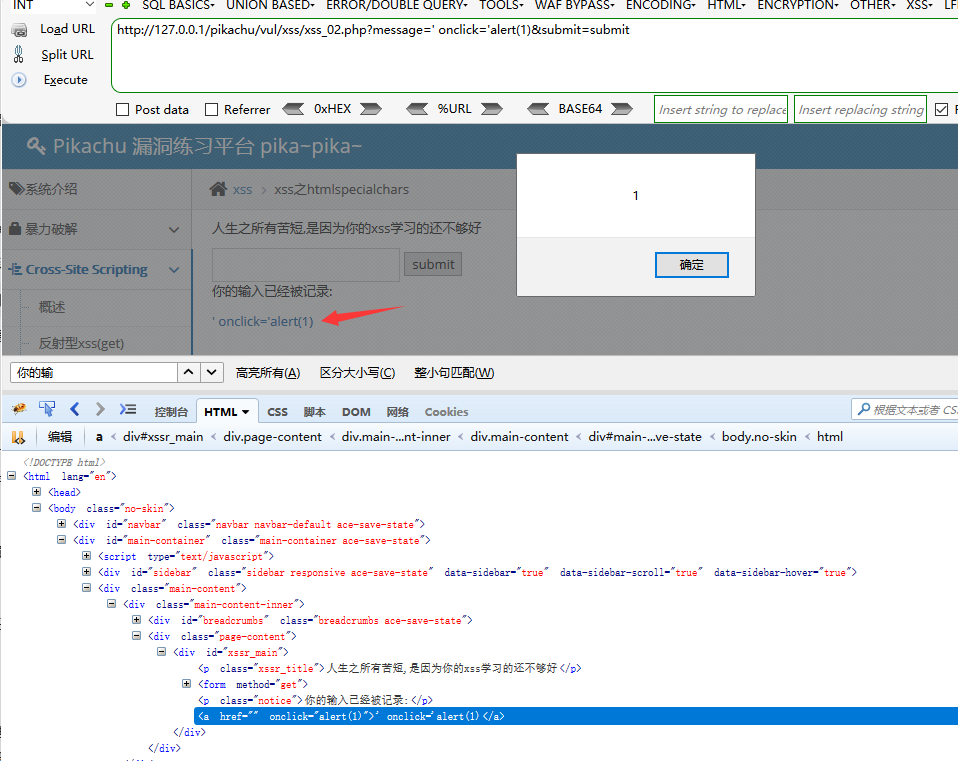Switch to the Cookies tab
The image size is (958, 761).
point(447,412)
